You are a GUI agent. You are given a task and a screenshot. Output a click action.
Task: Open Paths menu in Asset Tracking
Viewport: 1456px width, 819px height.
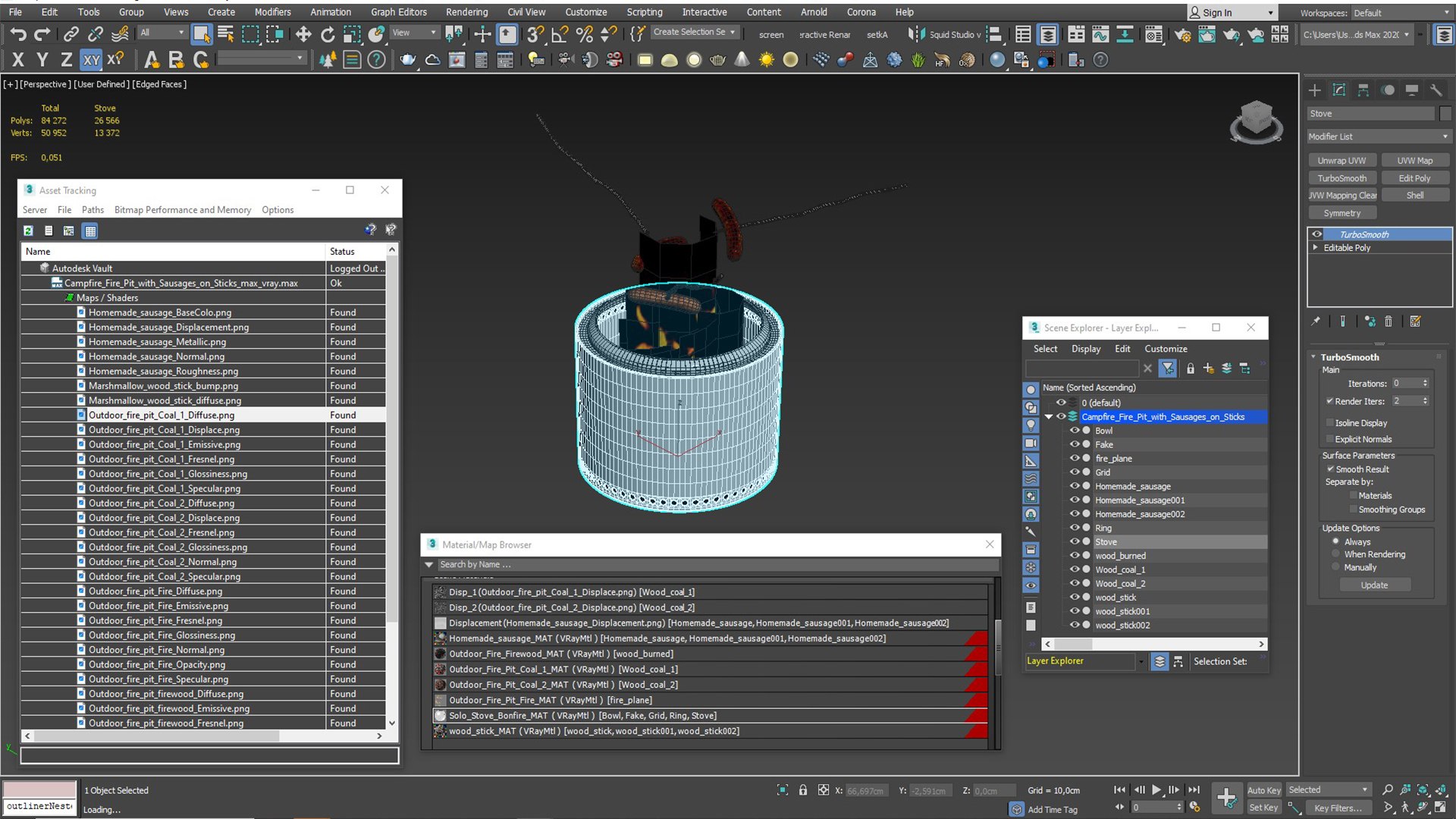coord(93,209)
